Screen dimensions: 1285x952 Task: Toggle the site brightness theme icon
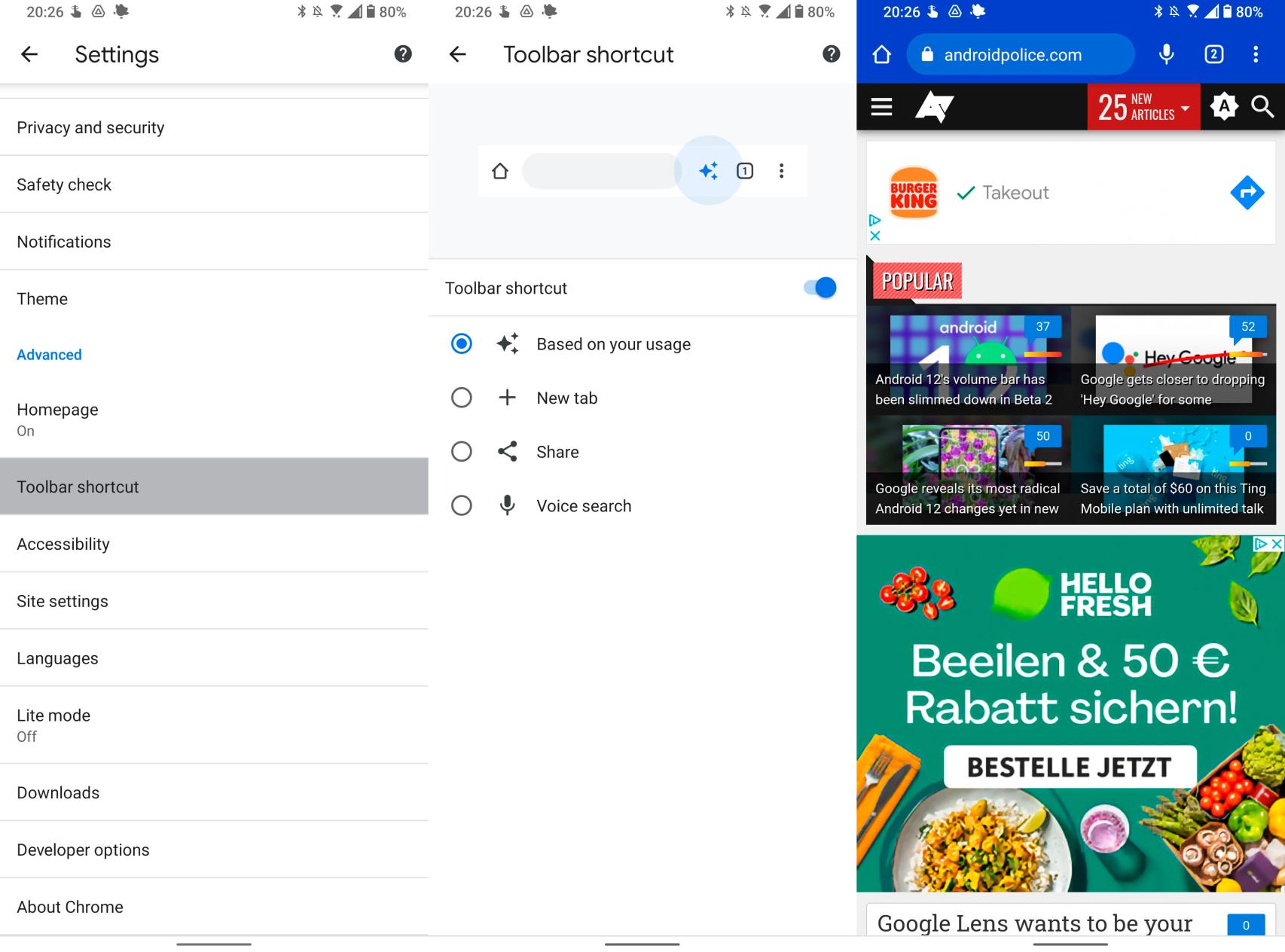coord(1224,107)
